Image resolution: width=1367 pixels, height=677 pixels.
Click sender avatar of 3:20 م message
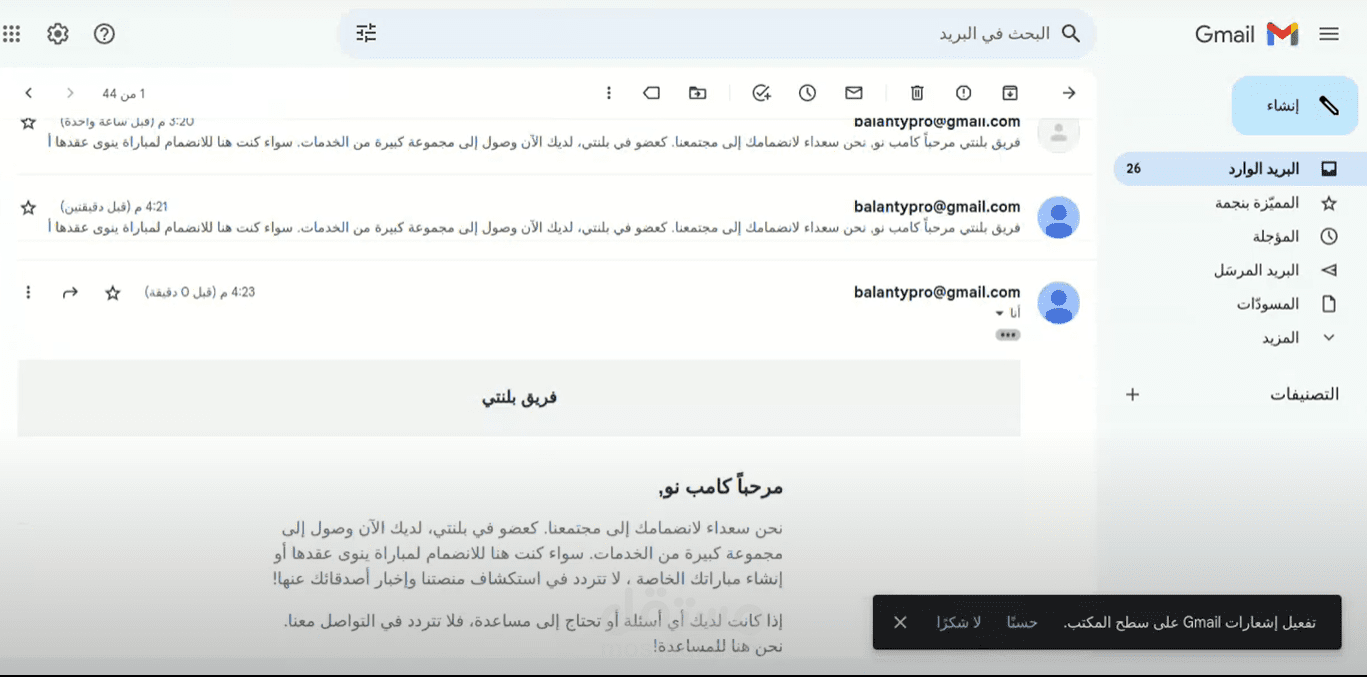(x=1058, y=131)
